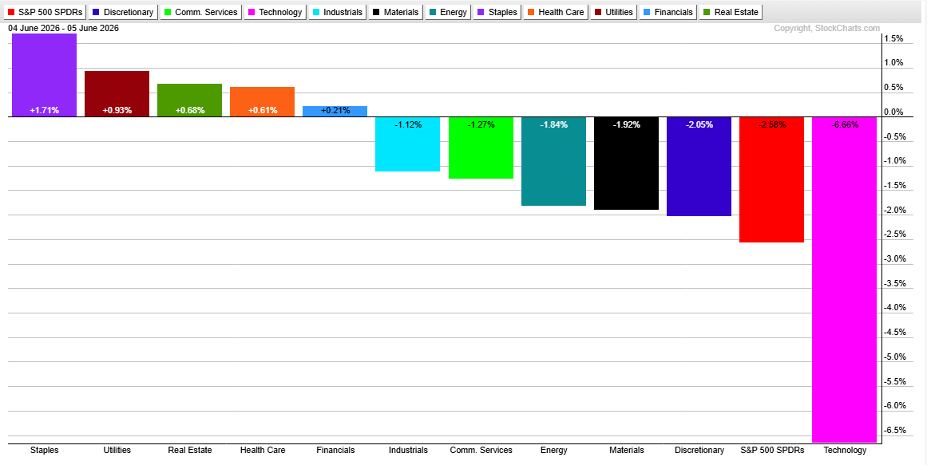The image size is (928, 466).
Task: Toggle the Real Estate legend button
Action: click(730, 12)
